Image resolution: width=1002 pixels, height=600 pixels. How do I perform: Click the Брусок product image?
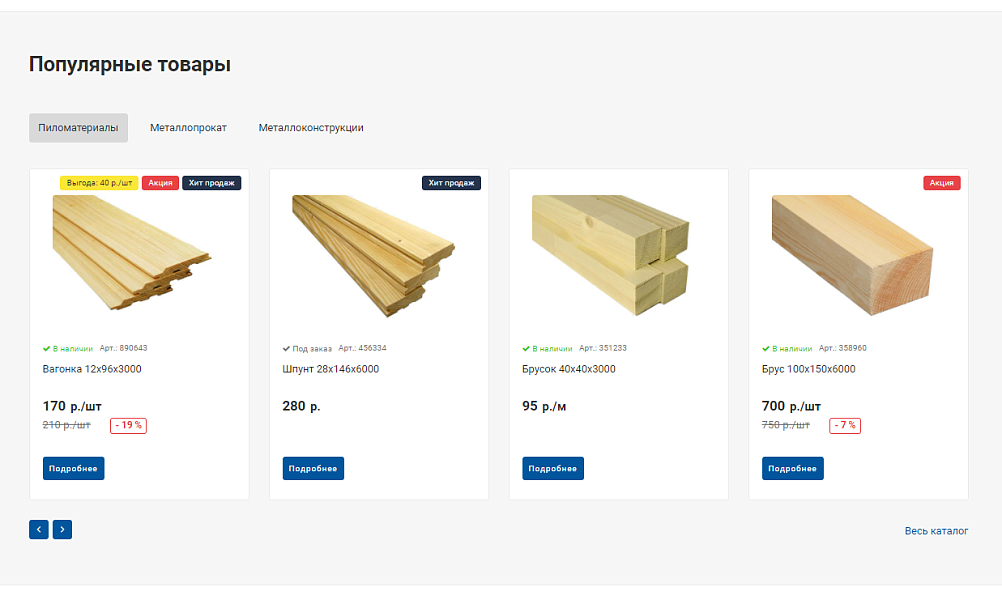610,255
